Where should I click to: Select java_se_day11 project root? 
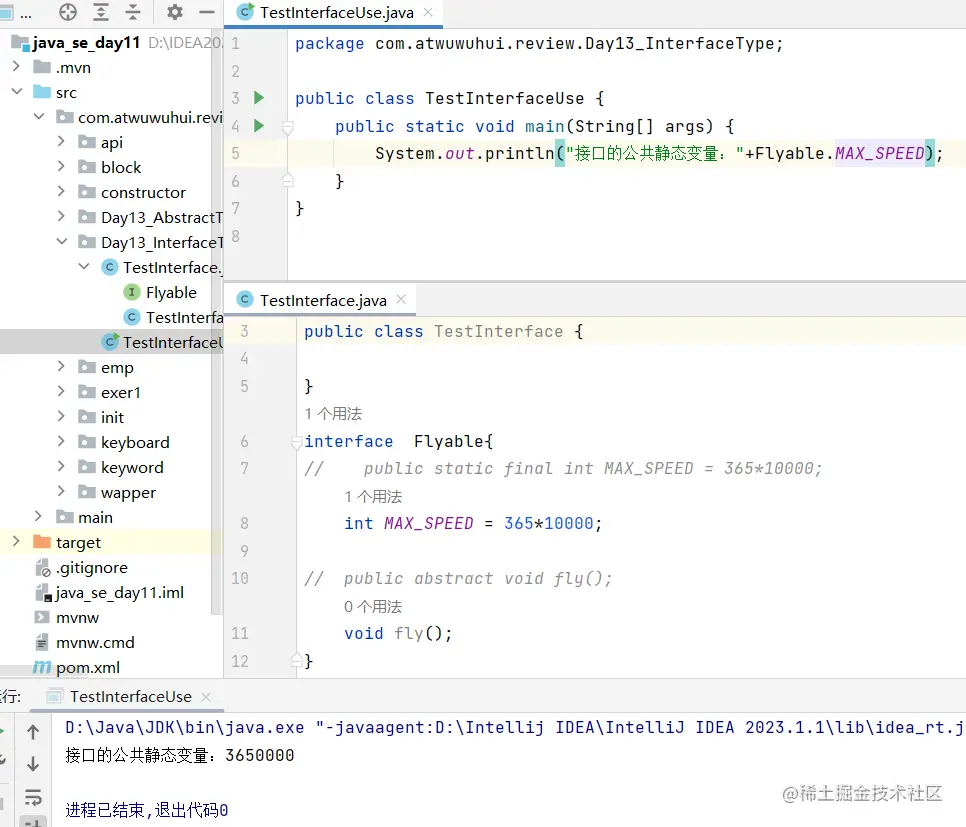(76, 43)
